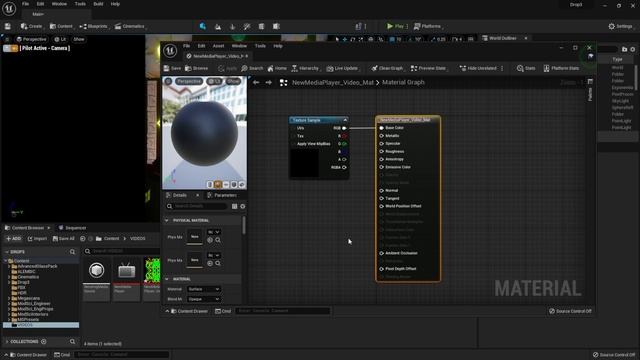Open Platform Stats panel
This screenshot has height=360, width=640.
coord(561,68)
